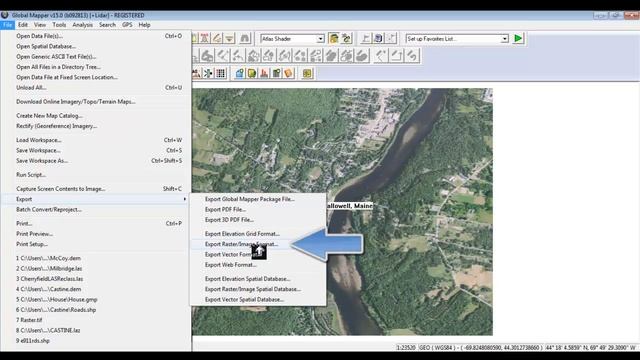Click the green squiggle icon beside the hill shading button
Screen dimensions: 640x360
pyautogui.click(x=347, y=38)
